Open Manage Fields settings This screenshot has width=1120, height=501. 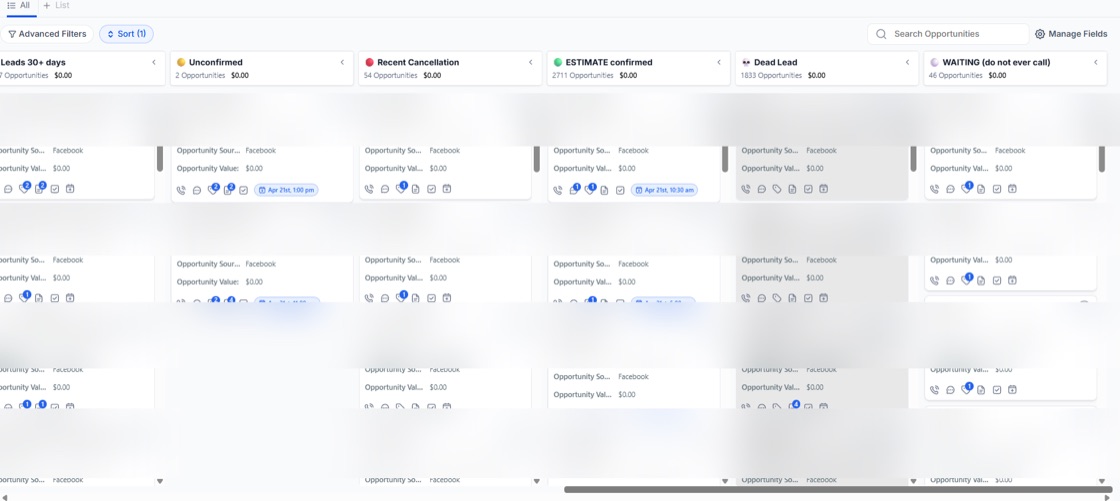[x=1071, y=34]
